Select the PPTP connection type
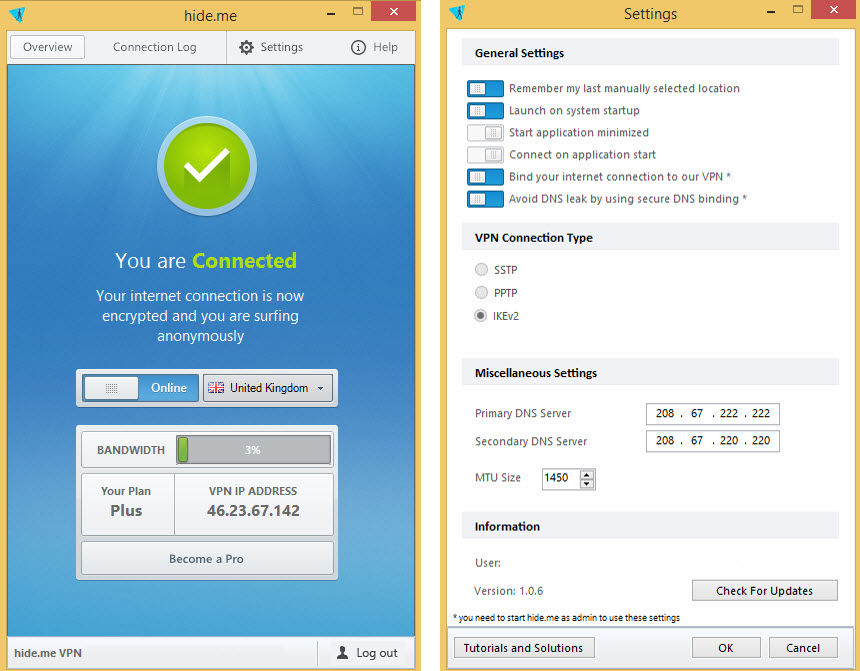This screenshot has height=671, width=860. 481,292
